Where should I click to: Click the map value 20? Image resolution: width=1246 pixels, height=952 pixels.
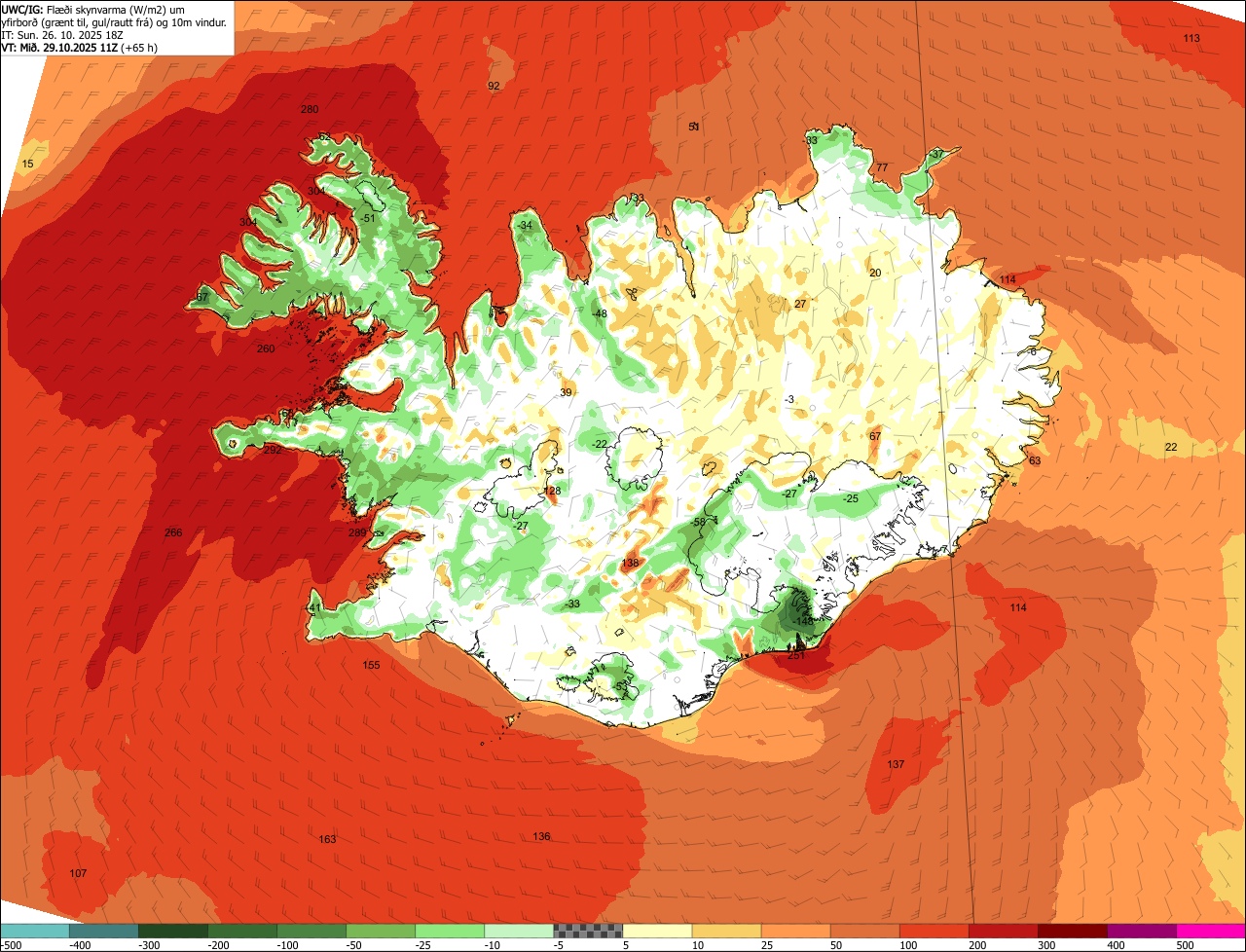(x=875, y=273)
